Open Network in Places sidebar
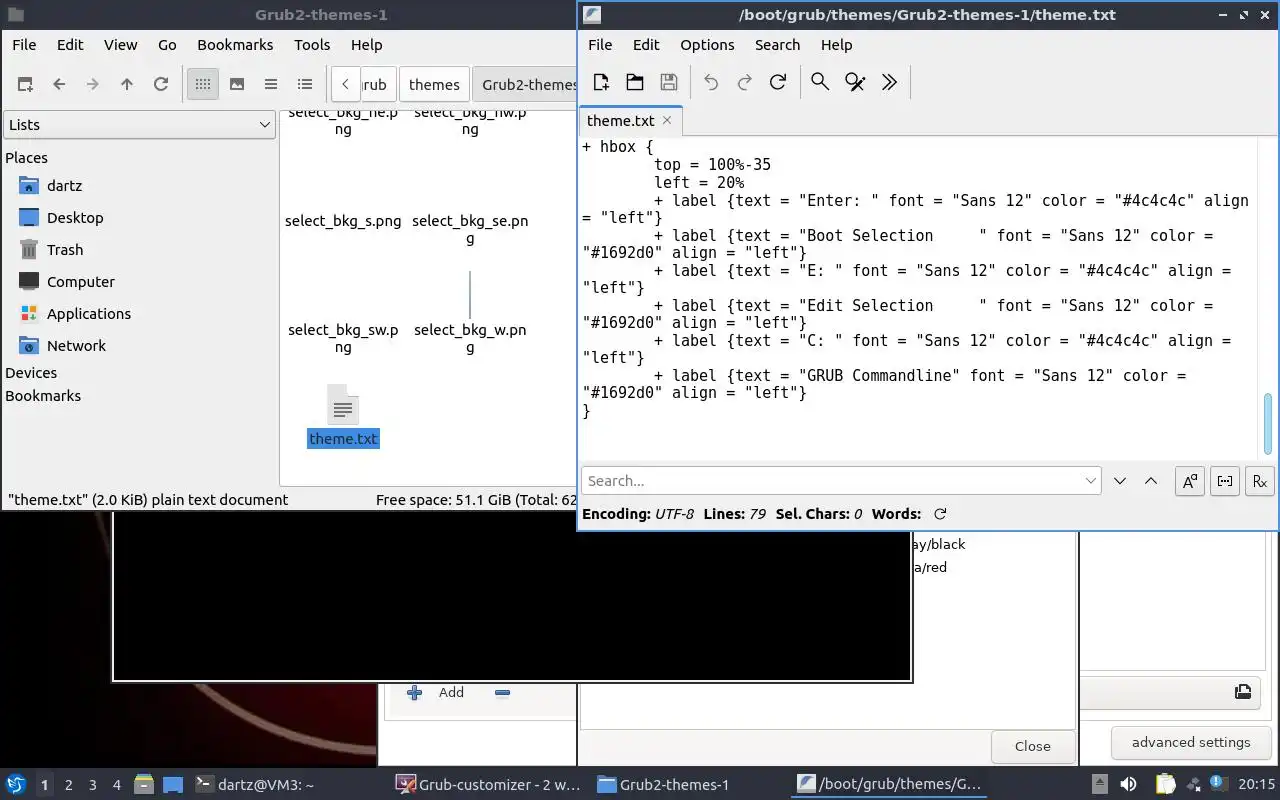 76,346
